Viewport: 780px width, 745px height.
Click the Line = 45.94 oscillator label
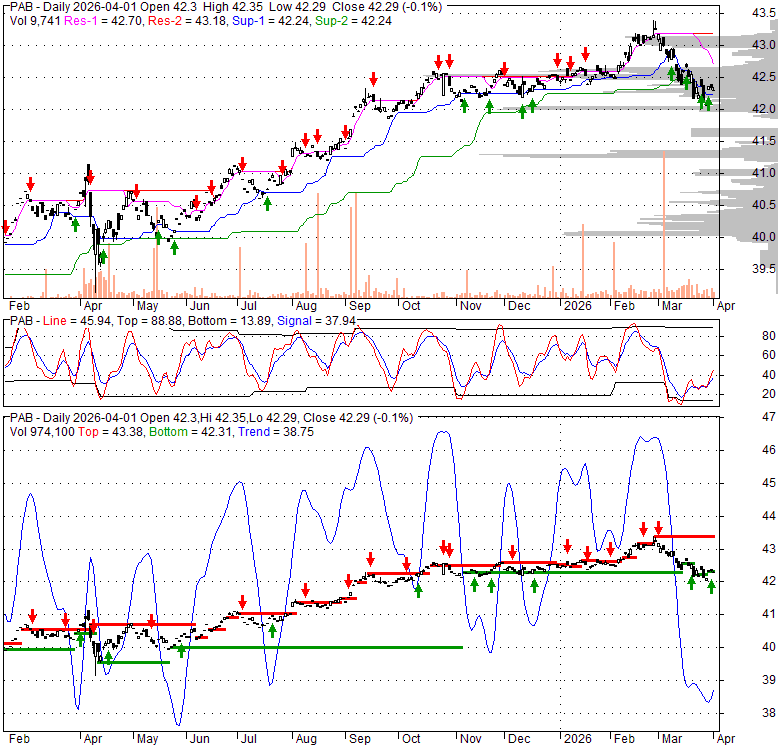[71, 320]
